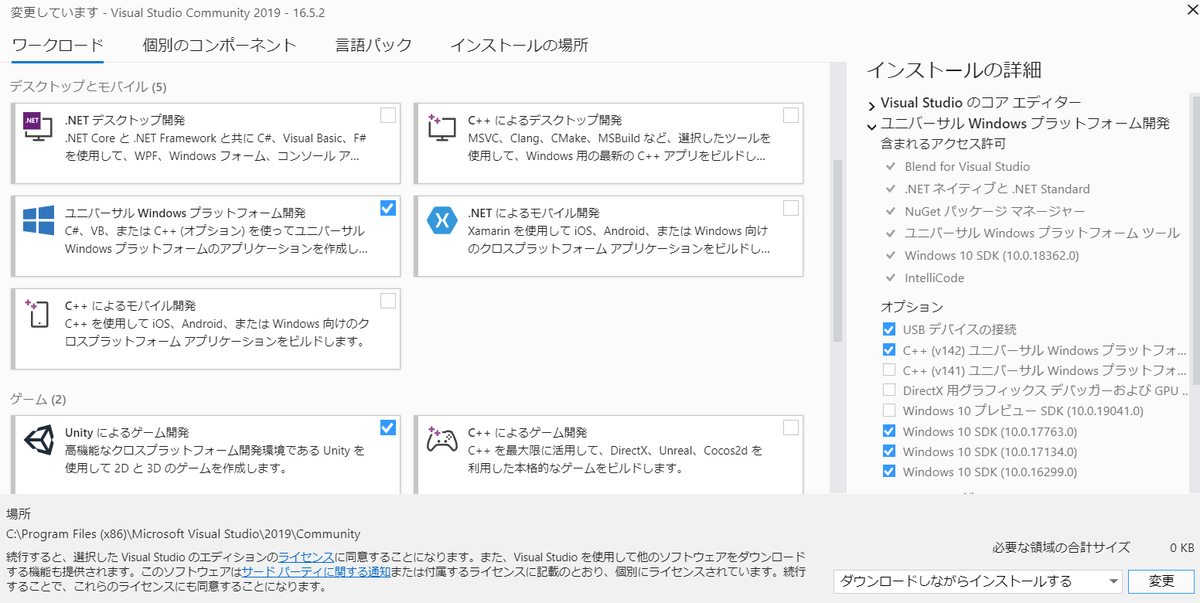Image resolution: width=1200 pixels, height=603 pixels.
Task: Open ダウンロードしながらインストールする dropdown
Action: click(978, 581)
